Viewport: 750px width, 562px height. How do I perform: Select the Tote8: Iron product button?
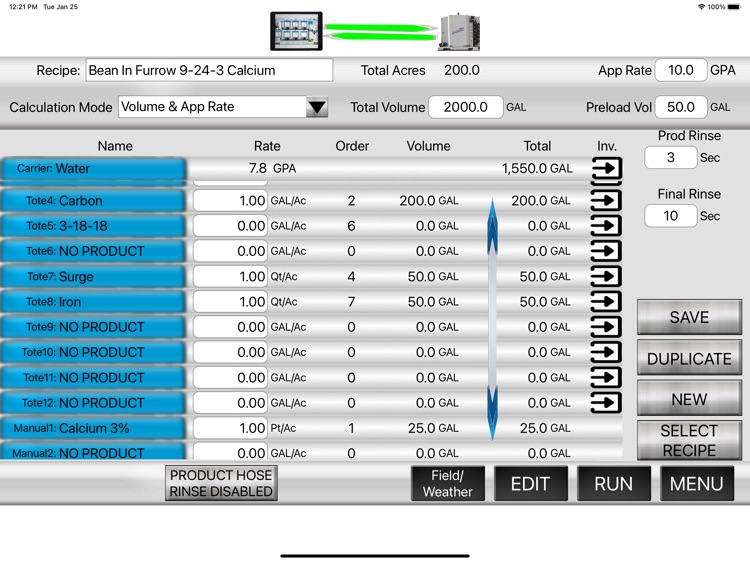pyautogui.click(x=93, y=302)
